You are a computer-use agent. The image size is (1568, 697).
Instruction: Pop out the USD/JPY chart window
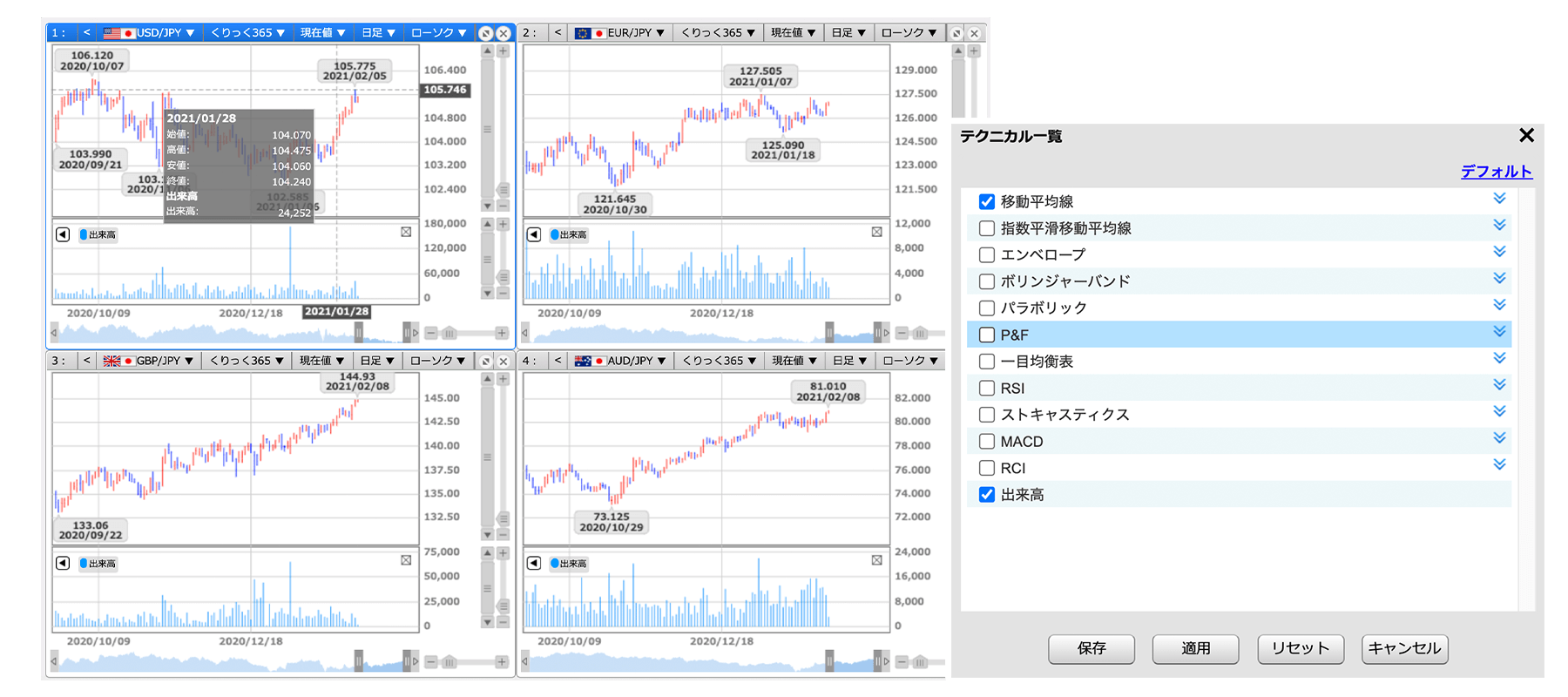(x=486, y=33)
